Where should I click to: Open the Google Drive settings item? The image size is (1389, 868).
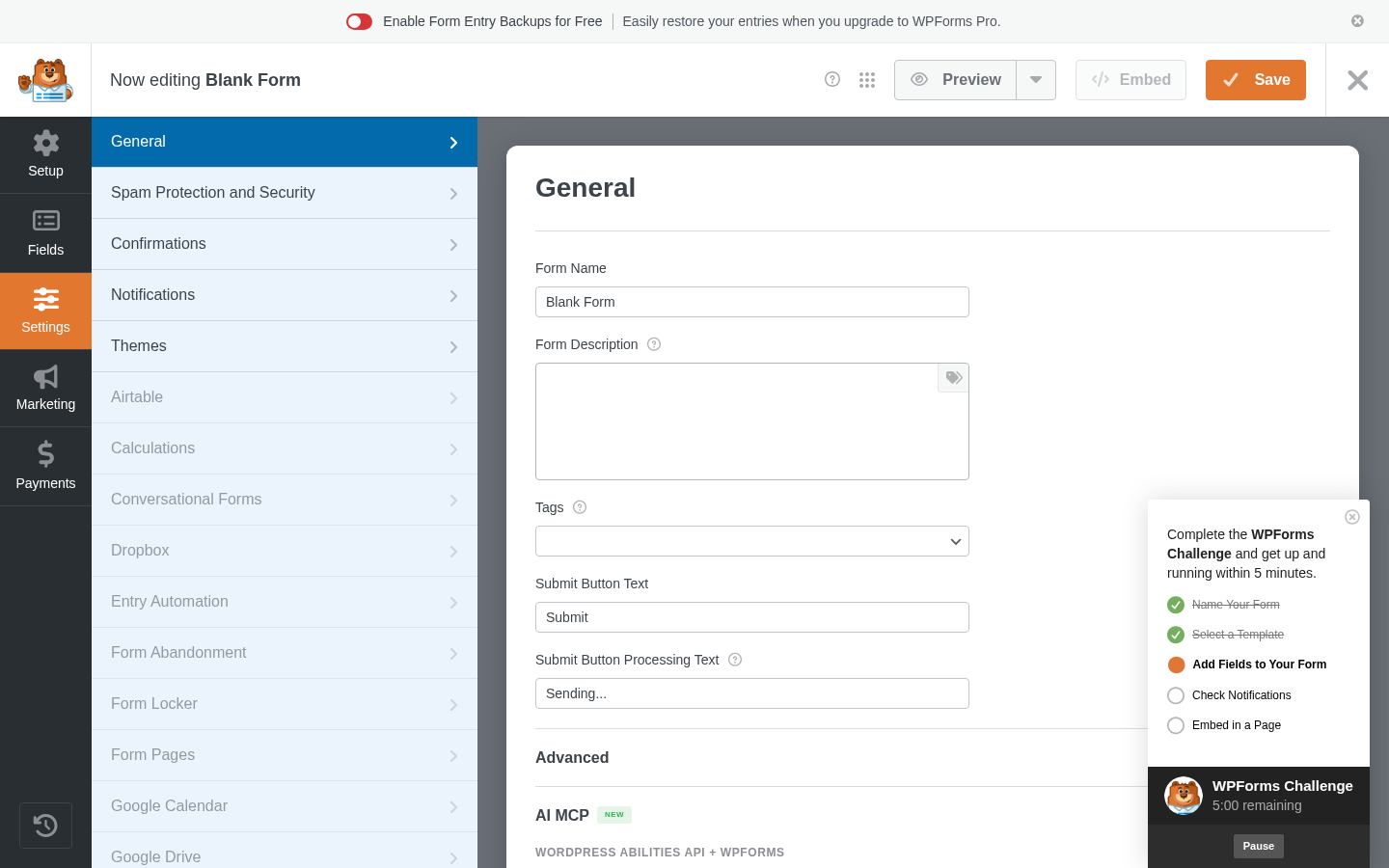click(x=285, y=851)
